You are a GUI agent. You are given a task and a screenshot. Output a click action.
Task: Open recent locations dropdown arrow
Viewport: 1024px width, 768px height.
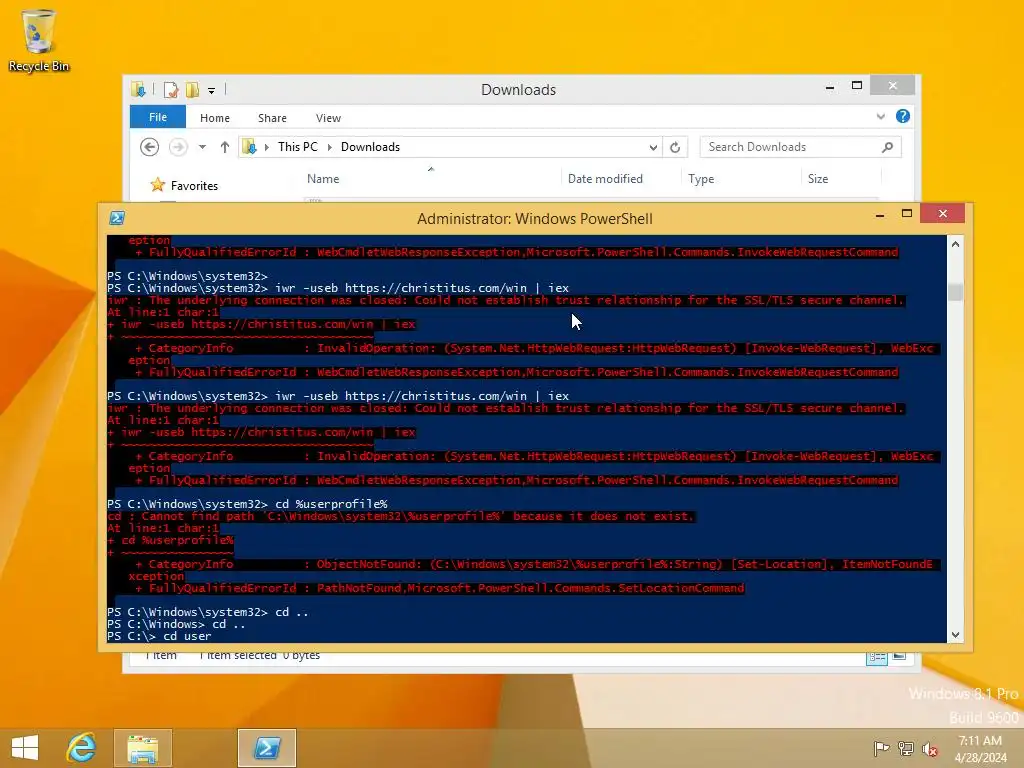pyautogui.click(x=202, y=147)
